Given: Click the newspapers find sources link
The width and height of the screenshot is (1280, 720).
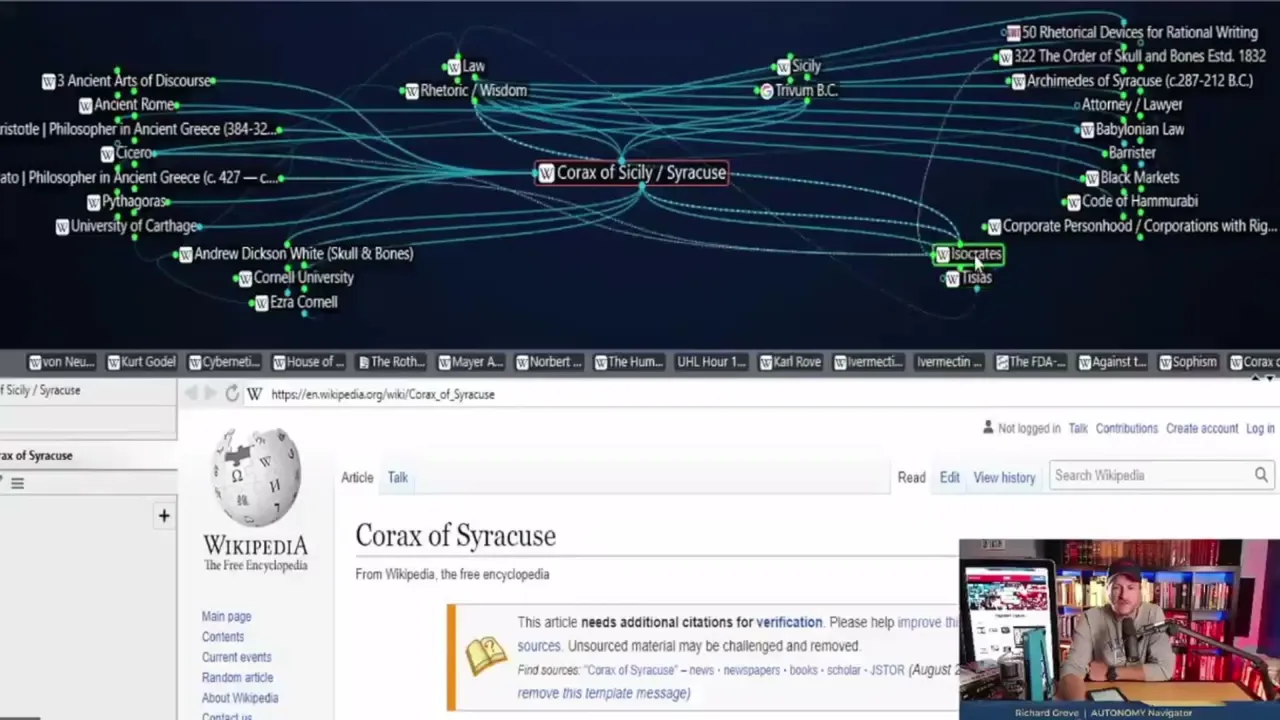Looking at the screenshot, I should coord(750,670).
